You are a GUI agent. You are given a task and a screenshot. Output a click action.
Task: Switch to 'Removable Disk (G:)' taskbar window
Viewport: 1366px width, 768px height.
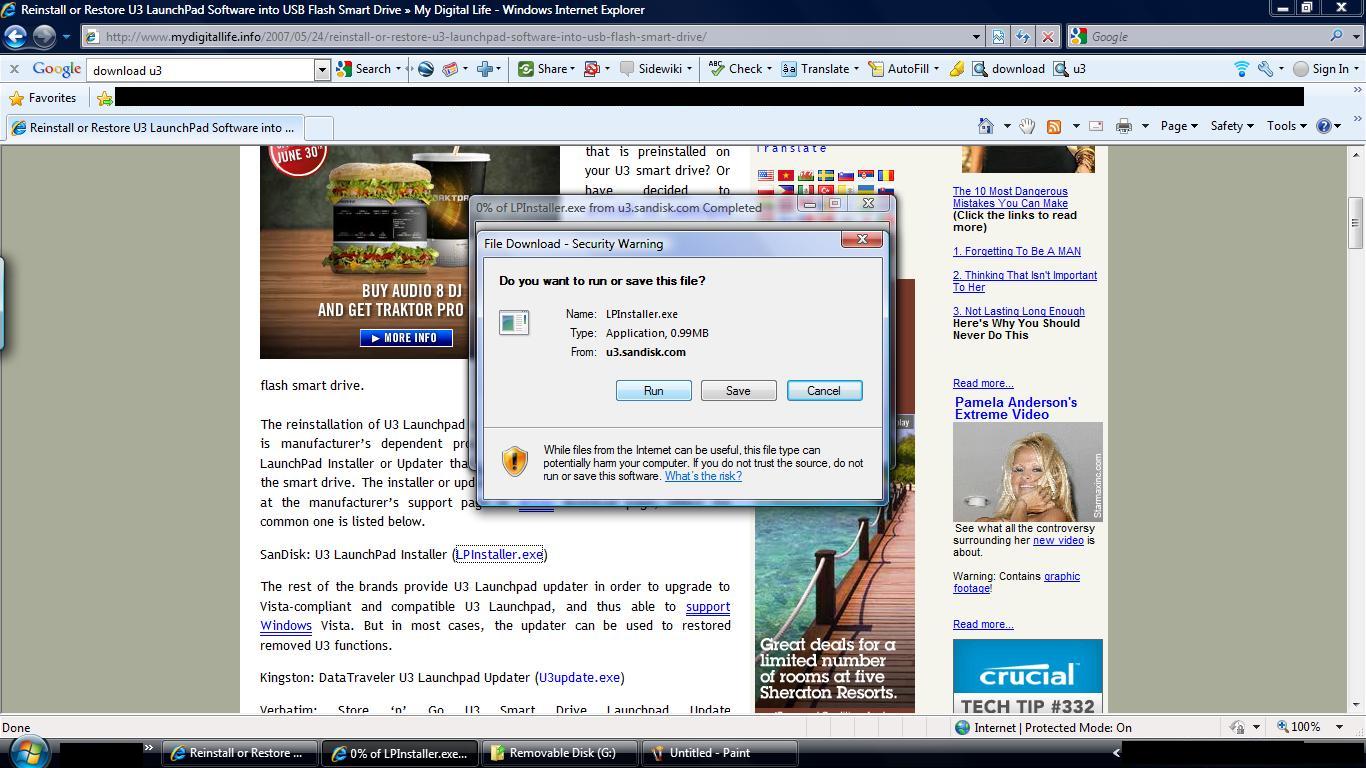coord(559,753)
